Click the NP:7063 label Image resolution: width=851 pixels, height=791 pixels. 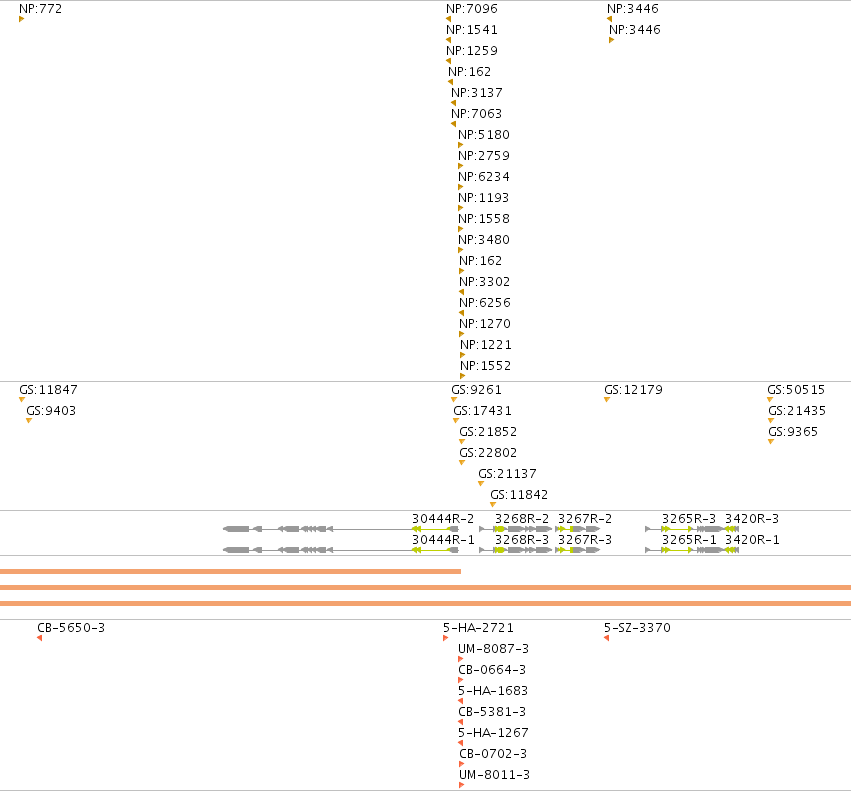click(x=477, y=113)
